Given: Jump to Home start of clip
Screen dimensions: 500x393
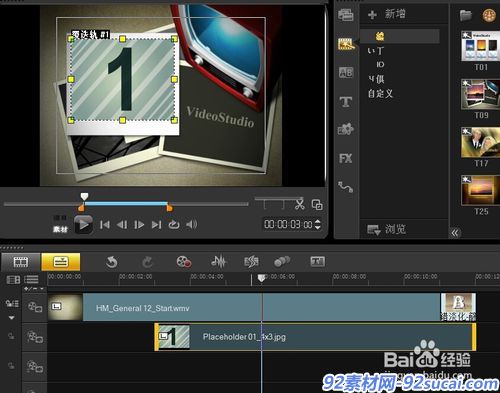Looking at the screenshot, I should pos(105,225).
